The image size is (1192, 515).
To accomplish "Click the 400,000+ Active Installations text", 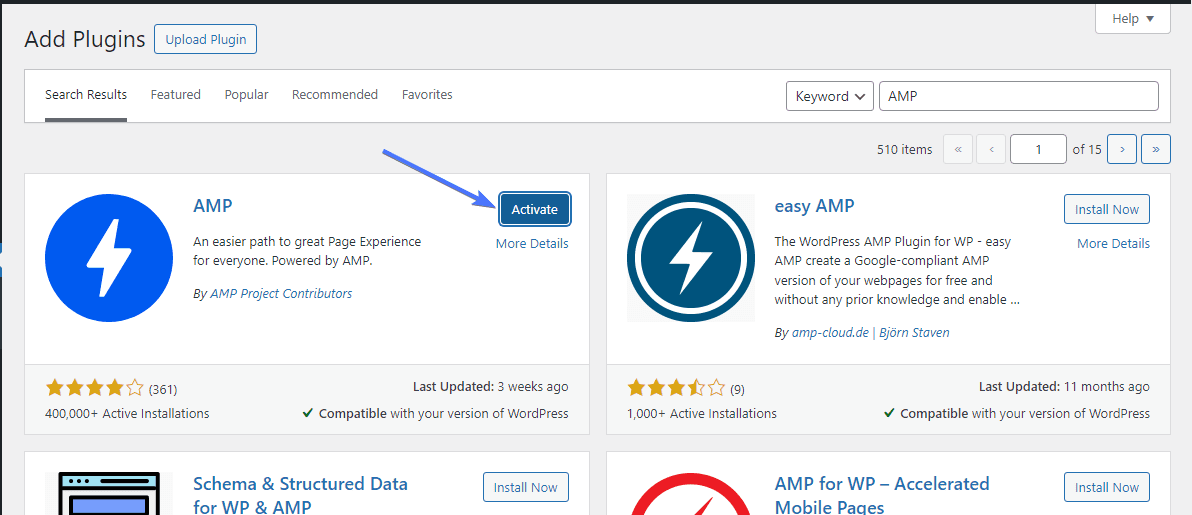I will tap(127, 414).
